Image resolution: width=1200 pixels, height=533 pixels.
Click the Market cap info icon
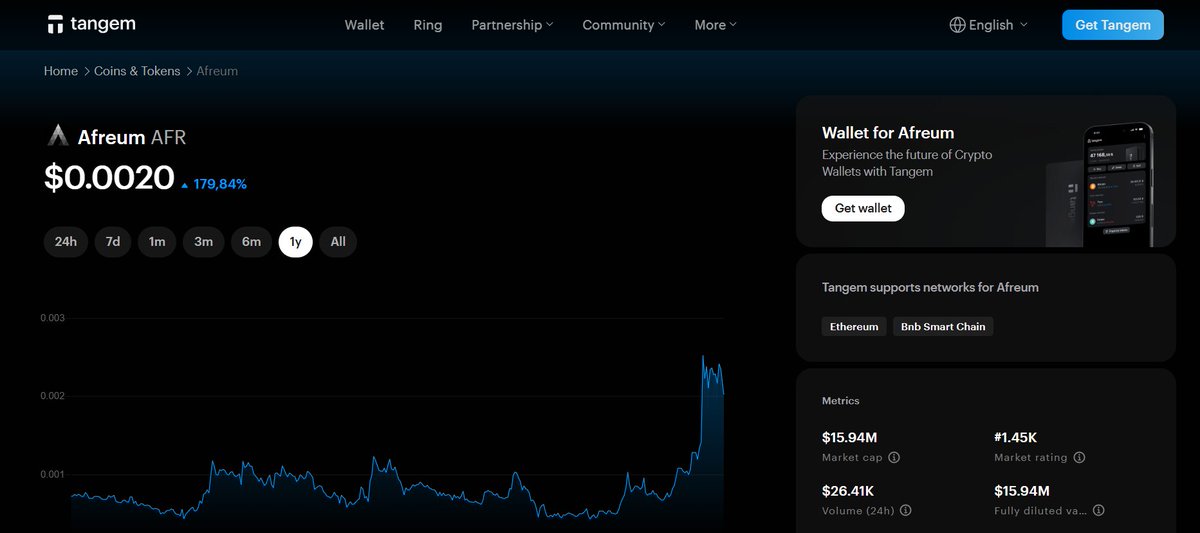click(894, 457)
